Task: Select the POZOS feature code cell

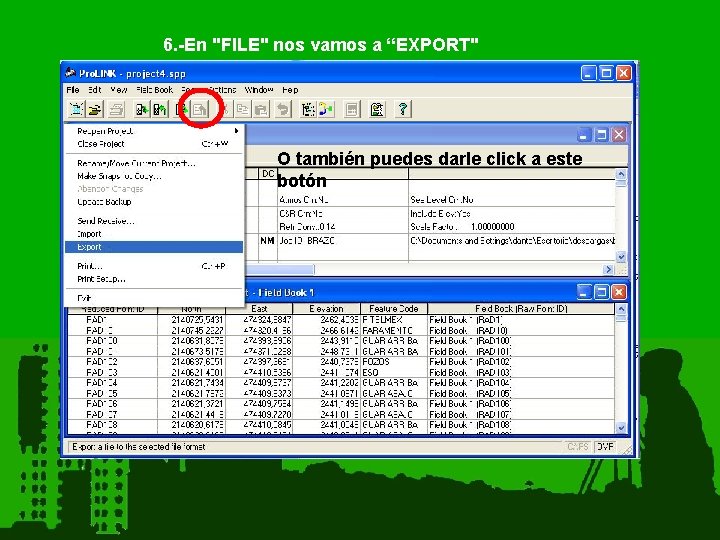Action: pyautogui.click(x=394, y=362)
